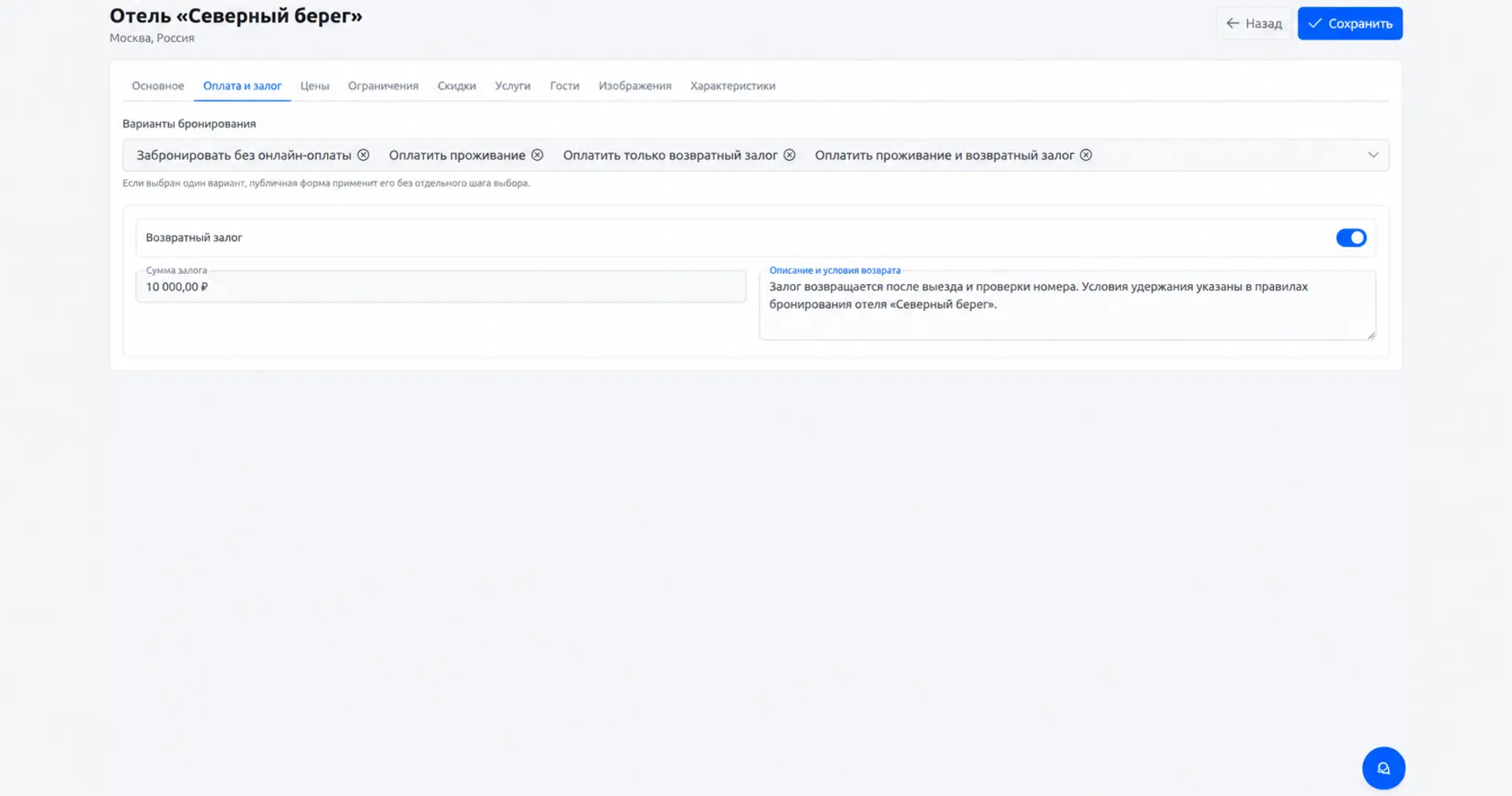Open the «Гости» tab
The width and height of the screenshot is (1512, 796).
click(x=564, y=86)
